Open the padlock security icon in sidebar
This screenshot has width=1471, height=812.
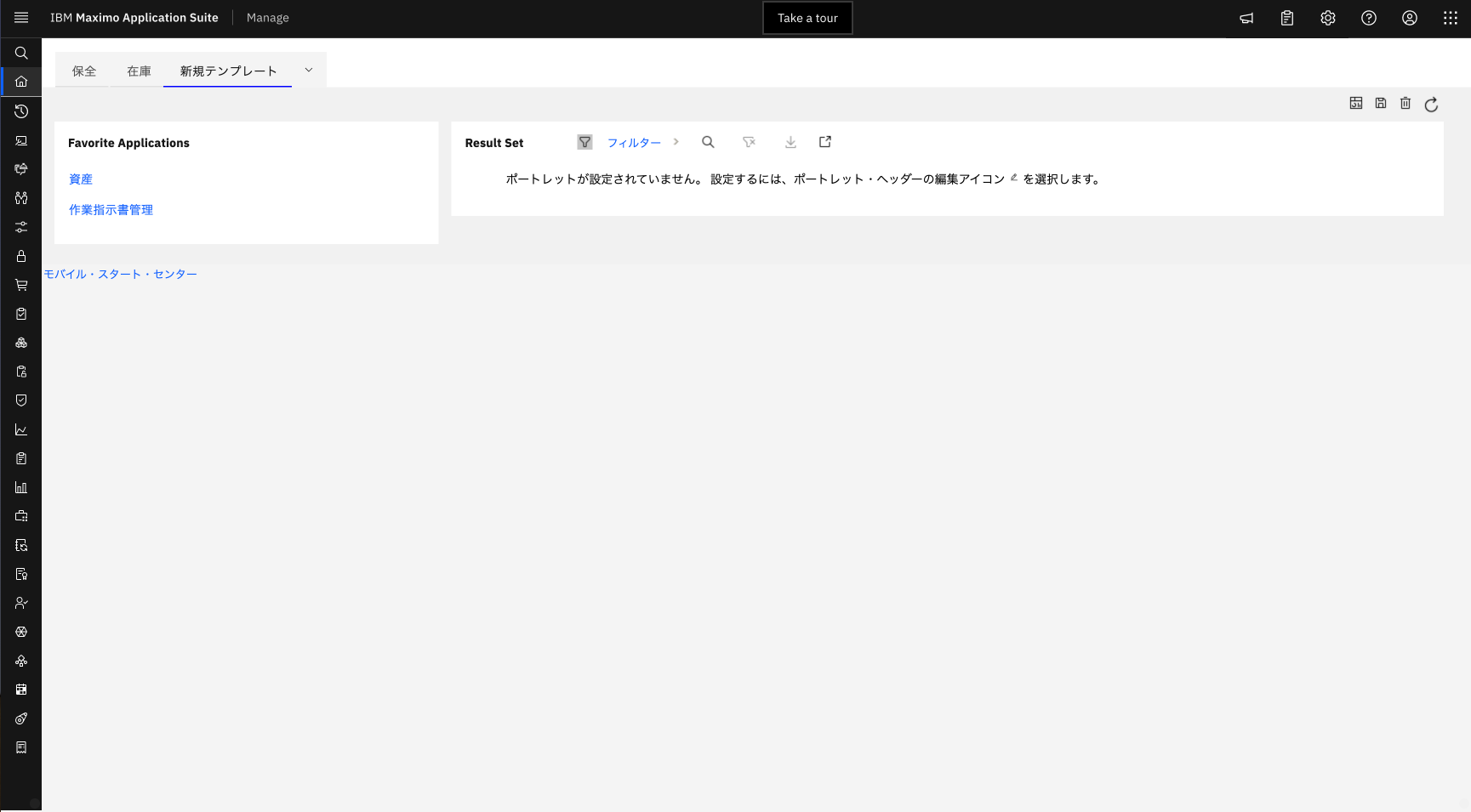click(x=21, y=256)
